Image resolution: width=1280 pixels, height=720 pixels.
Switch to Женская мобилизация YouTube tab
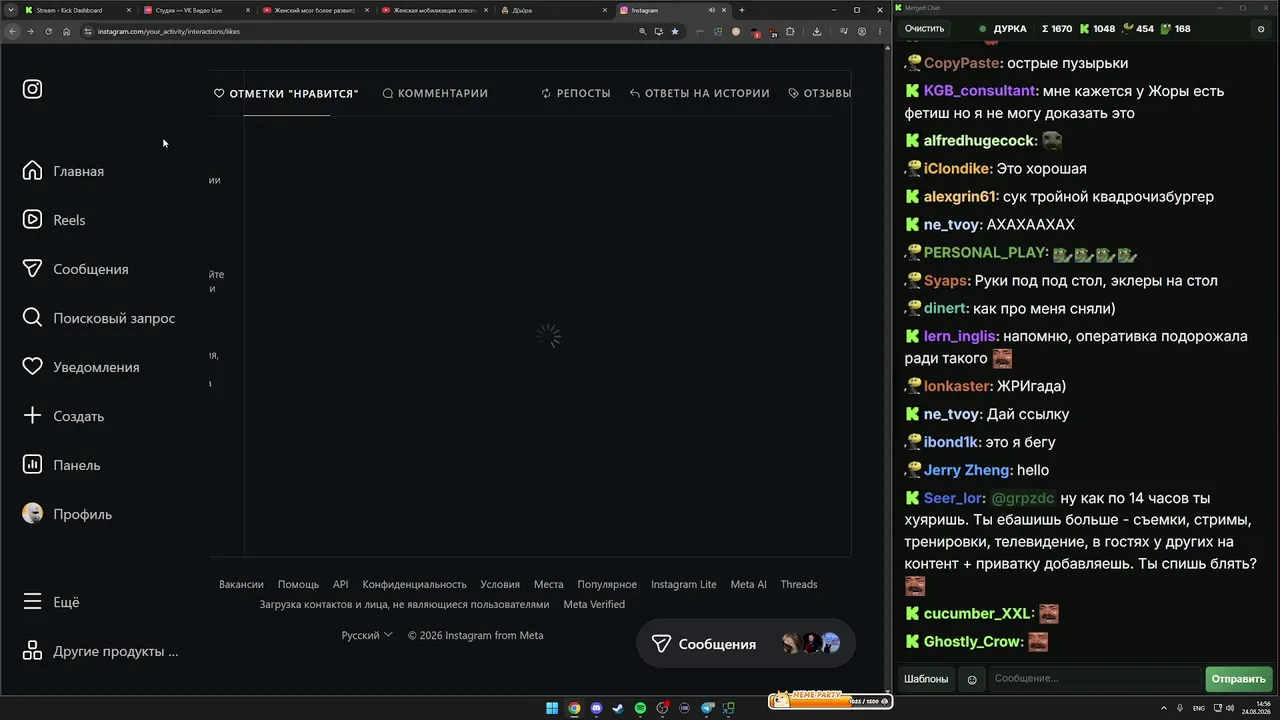click(x=434, y=10)
